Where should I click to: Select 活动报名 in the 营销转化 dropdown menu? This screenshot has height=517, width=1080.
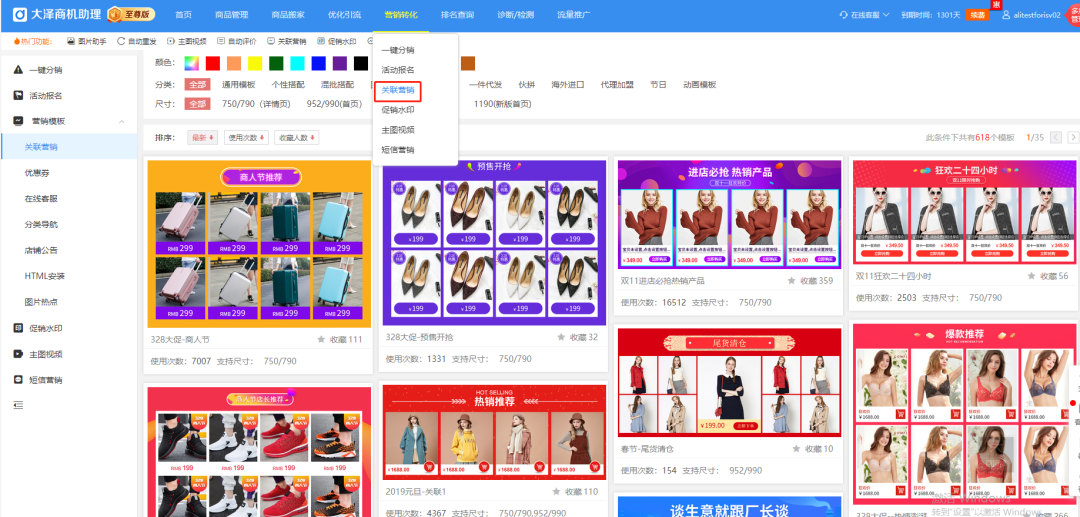pyautogui.click(x=398, y=70)
